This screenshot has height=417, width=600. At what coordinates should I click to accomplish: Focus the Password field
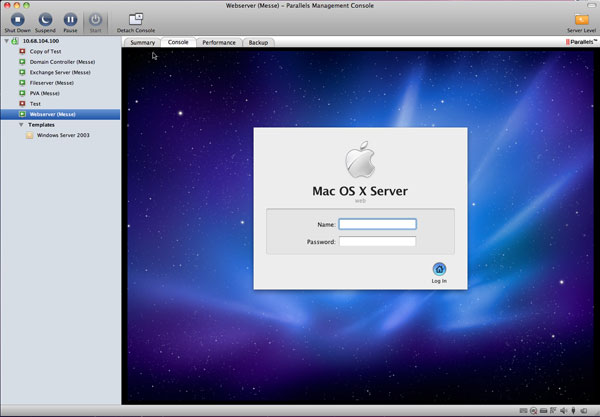[x=377, y=241]
